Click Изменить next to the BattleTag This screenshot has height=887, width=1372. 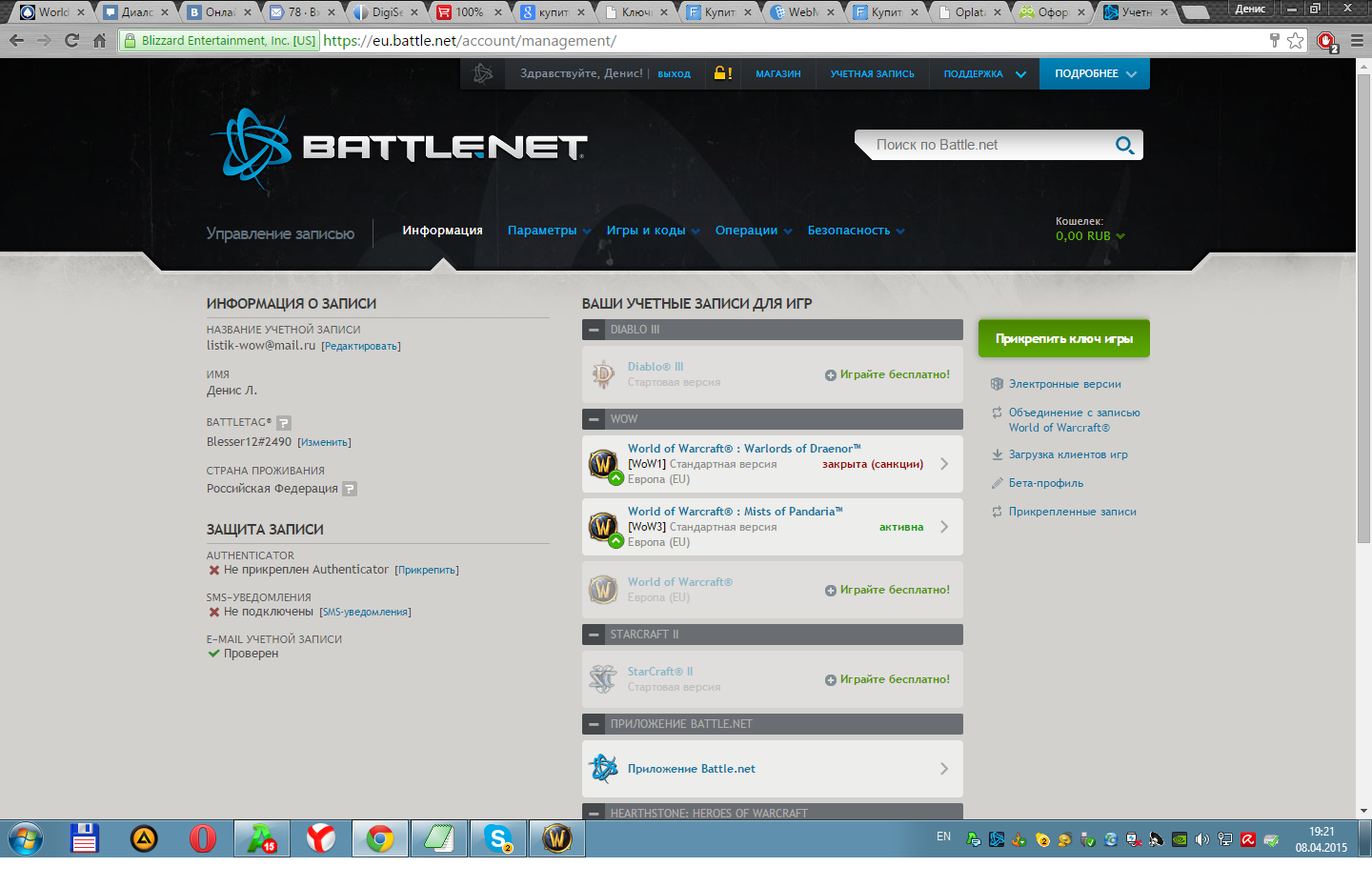[x=324, y=442]
